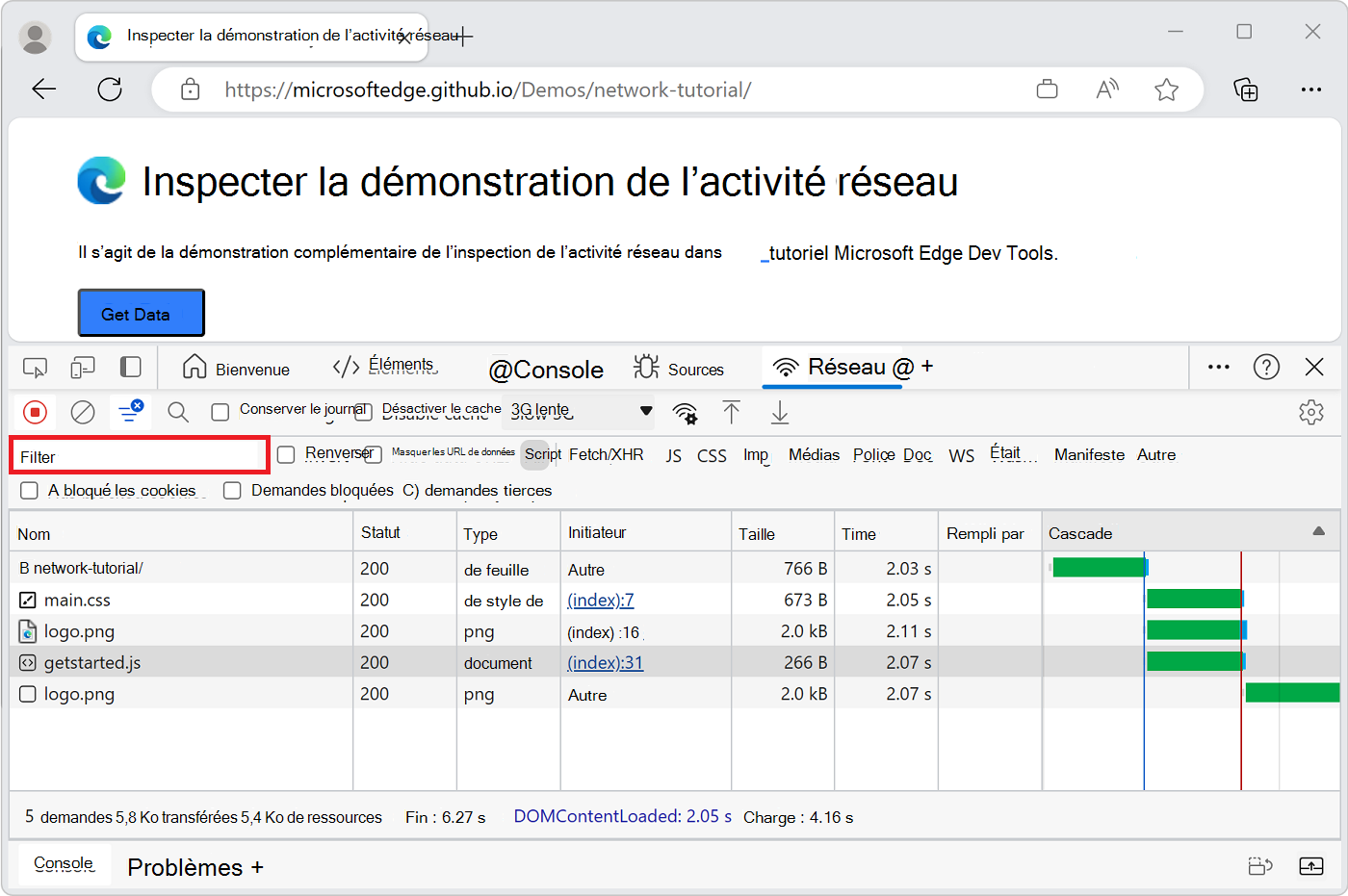Open the Sources tab

tap(679, 369)
